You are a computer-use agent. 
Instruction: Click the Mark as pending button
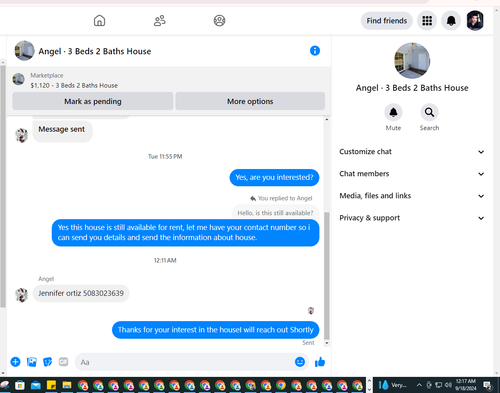pos(93,101)
